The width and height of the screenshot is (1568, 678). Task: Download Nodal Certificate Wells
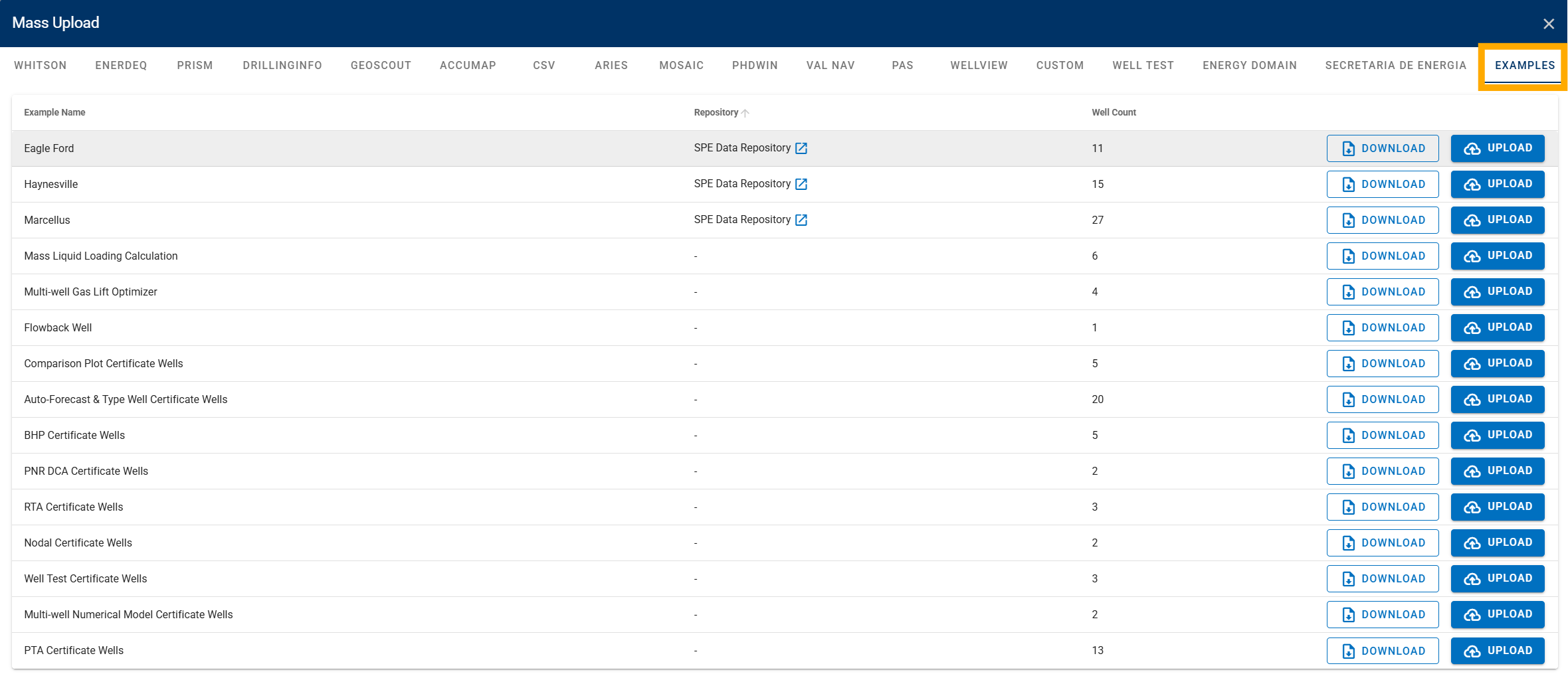[1383, 543]
